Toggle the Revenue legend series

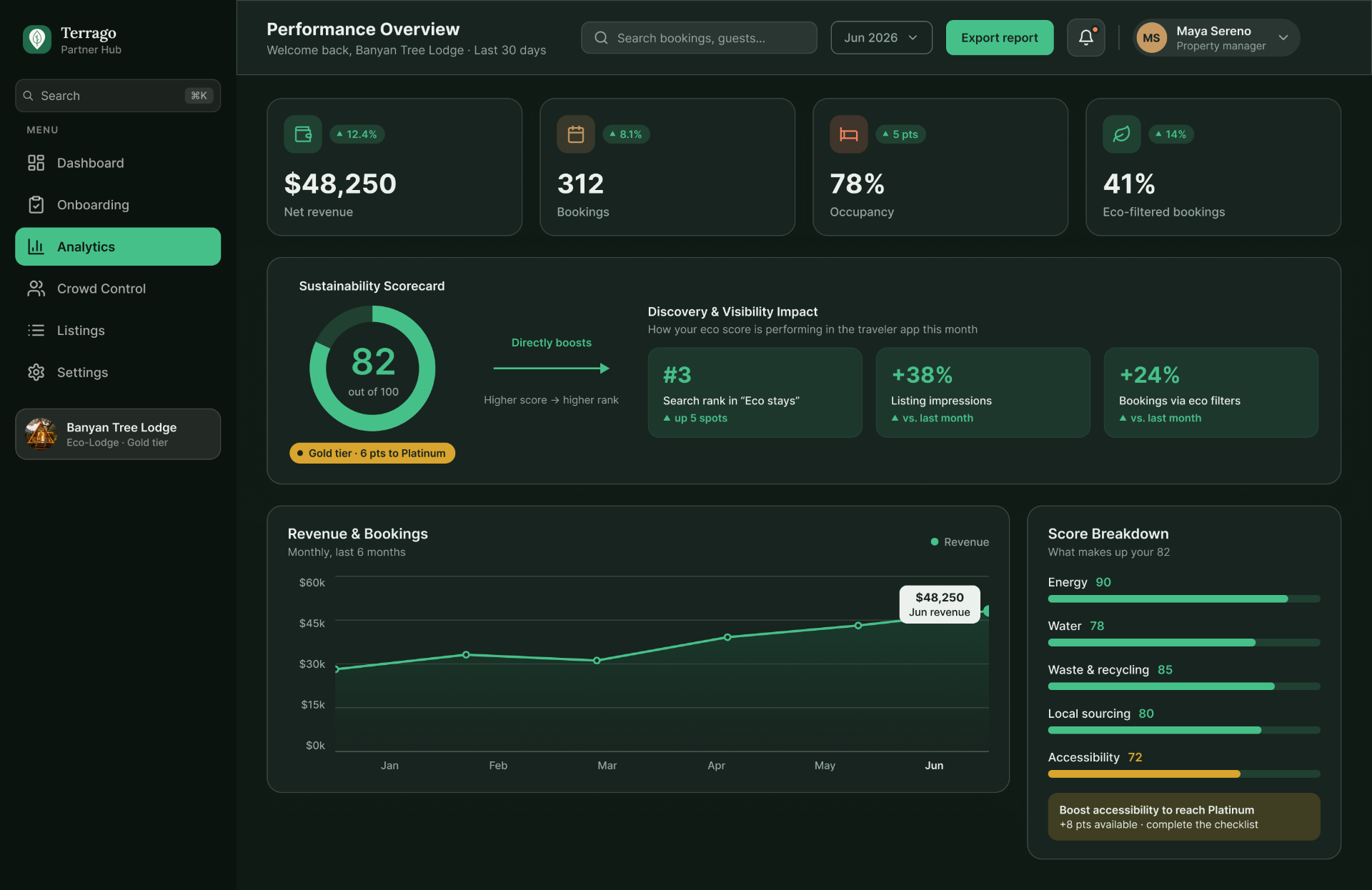pos(960,542)
